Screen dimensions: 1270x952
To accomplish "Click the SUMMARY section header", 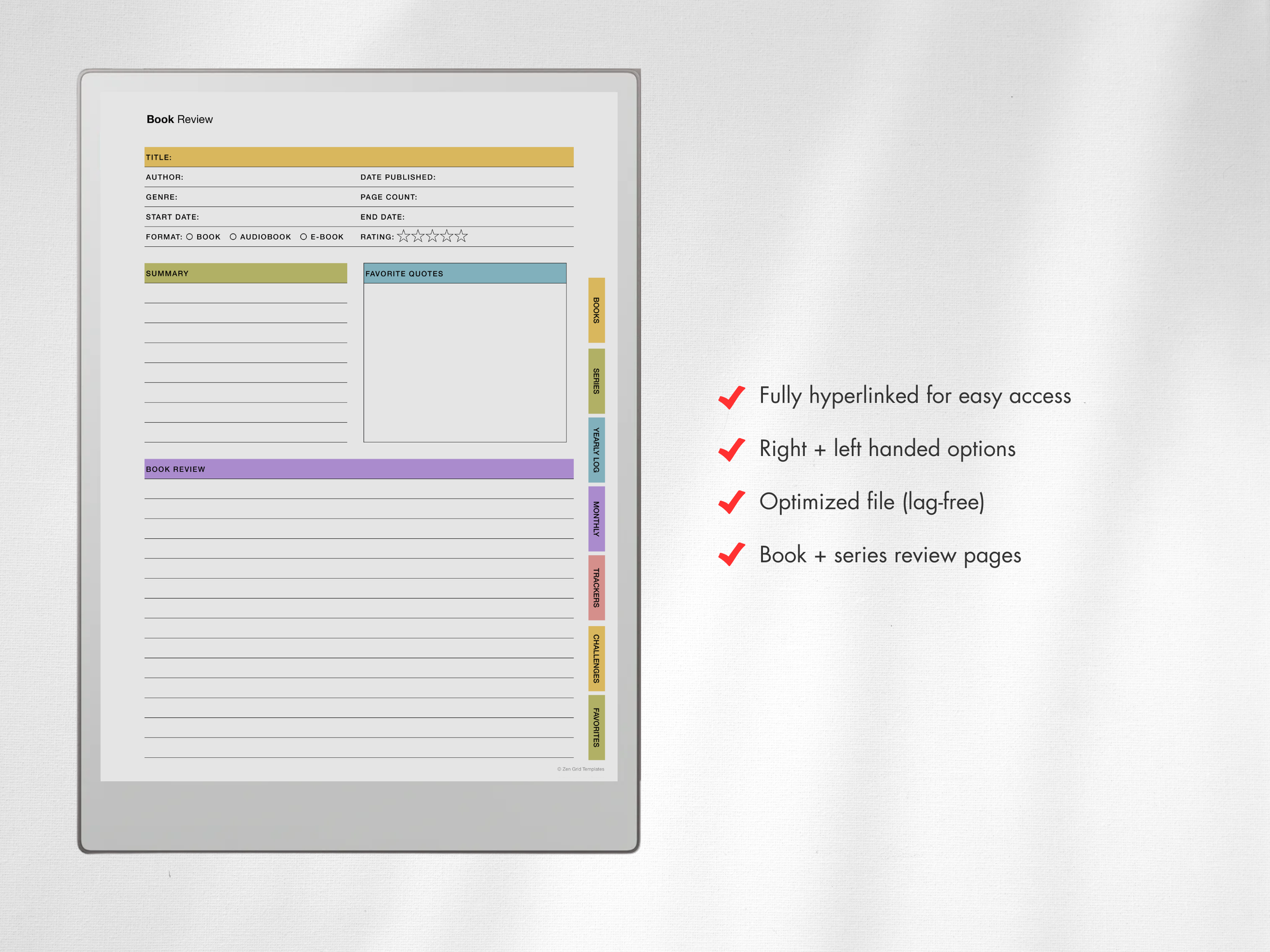I will click(x=246, y=273).
